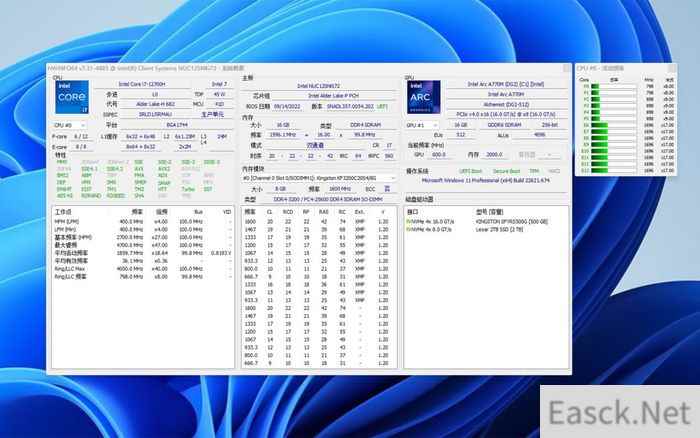Click the TPM status label
Screen dimensions: 700x438
pos(534,171)
